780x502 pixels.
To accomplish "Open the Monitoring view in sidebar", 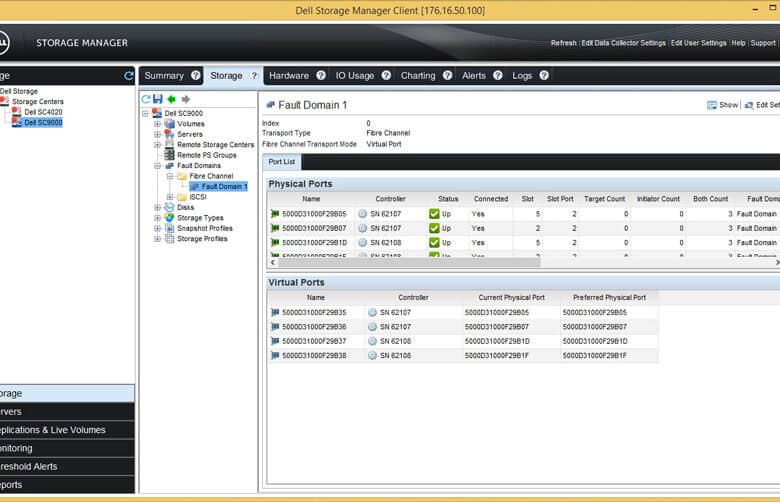I will (67, 448).
